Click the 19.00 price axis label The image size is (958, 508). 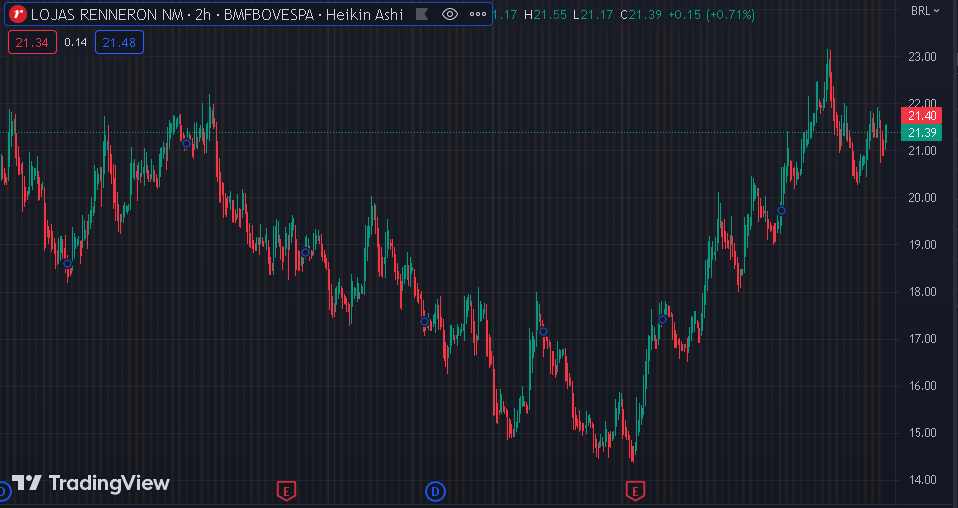click(x=922, y=245)
